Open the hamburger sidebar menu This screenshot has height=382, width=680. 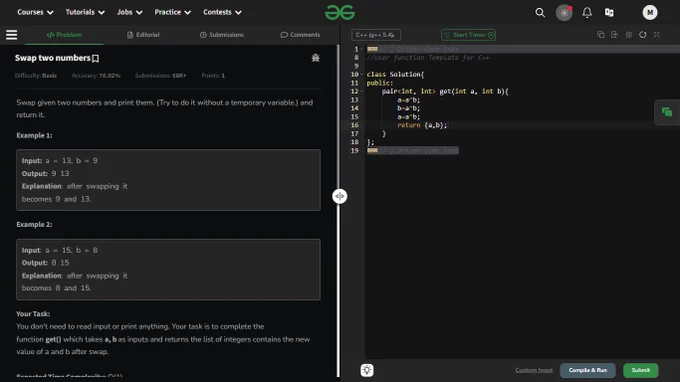[12, 35]
